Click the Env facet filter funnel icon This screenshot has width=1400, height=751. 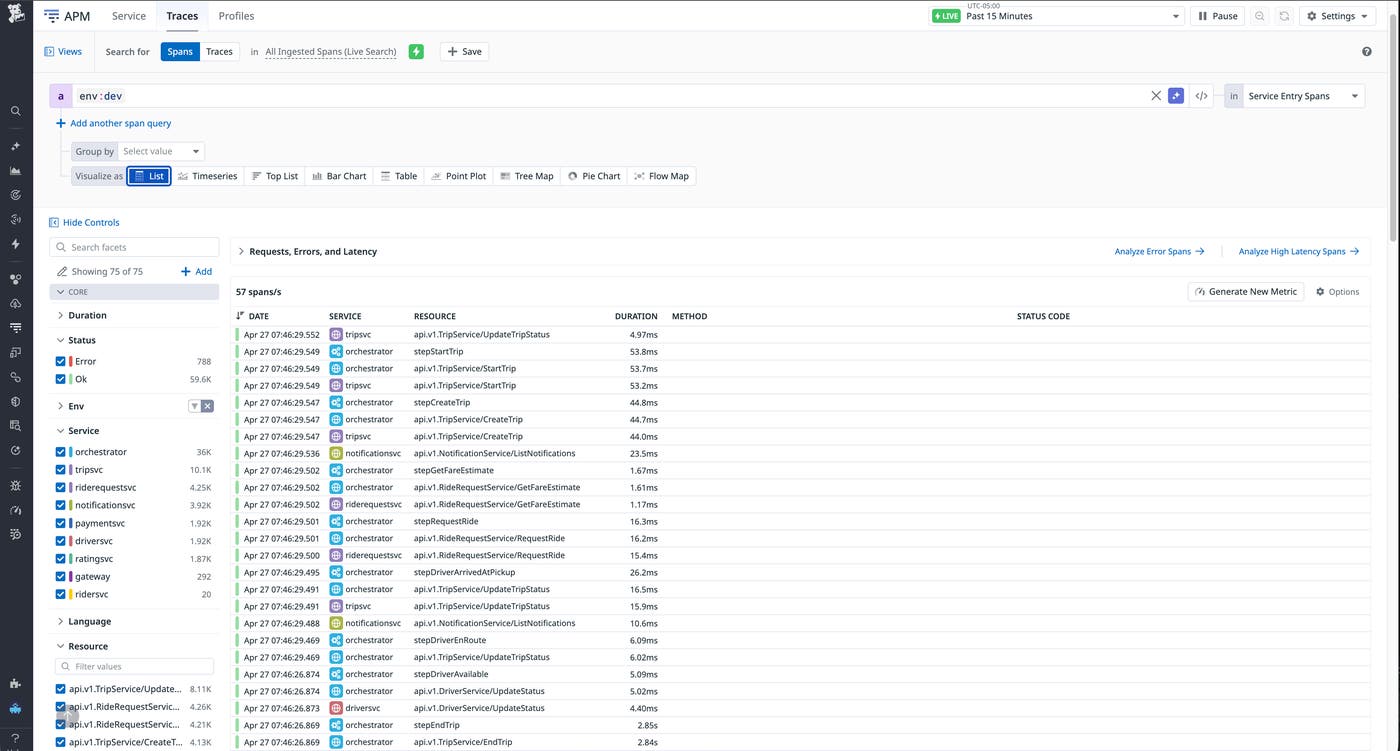point(194,406)
